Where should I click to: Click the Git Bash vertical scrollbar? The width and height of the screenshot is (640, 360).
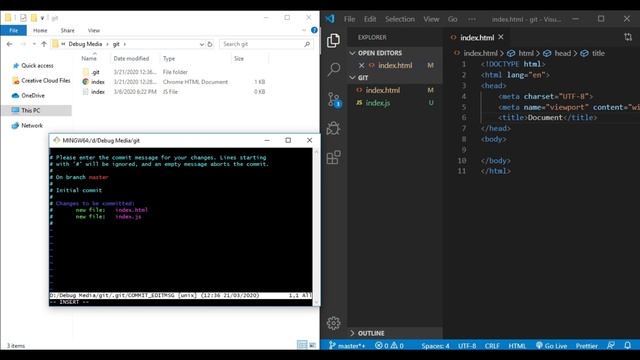point(316,227)
